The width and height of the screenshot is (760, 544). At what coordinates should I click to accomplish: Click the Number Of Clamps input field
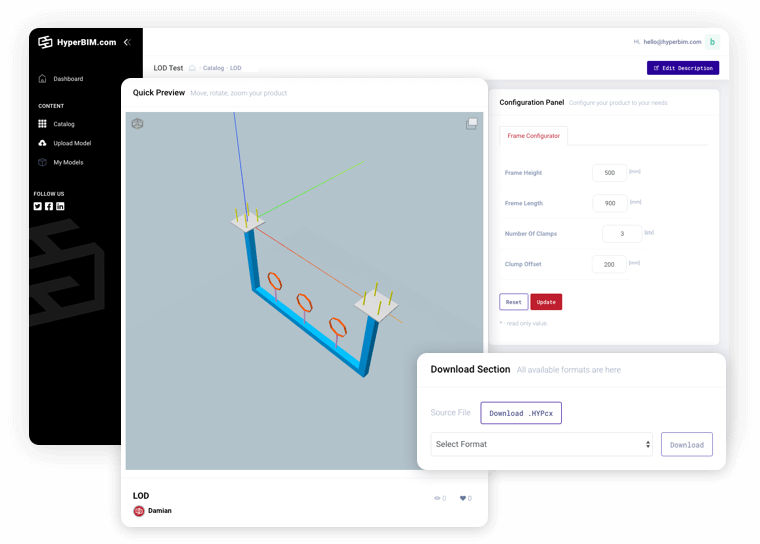click(x=622, y=234)
